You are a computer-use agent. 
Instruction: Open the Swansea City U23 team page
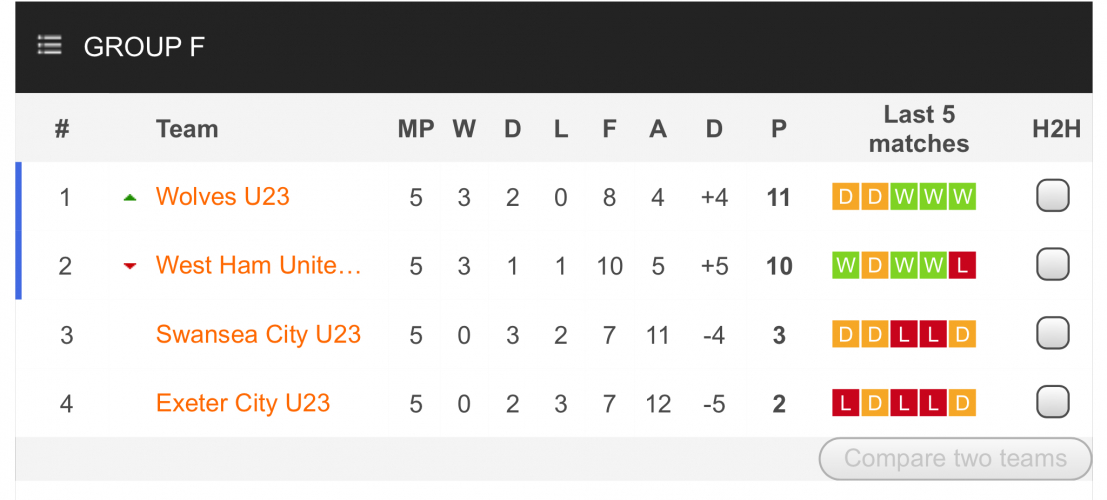pos(258,334)
